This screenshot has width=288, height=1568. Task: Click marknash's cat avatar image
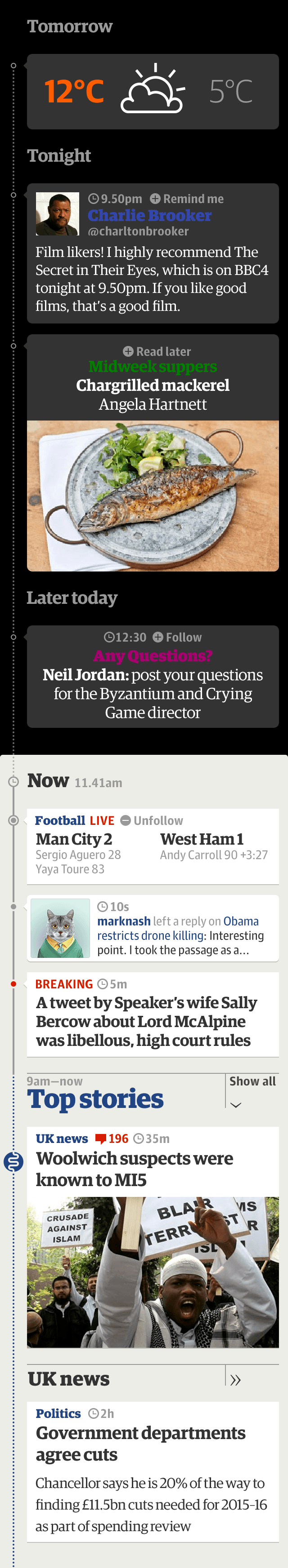60,928
